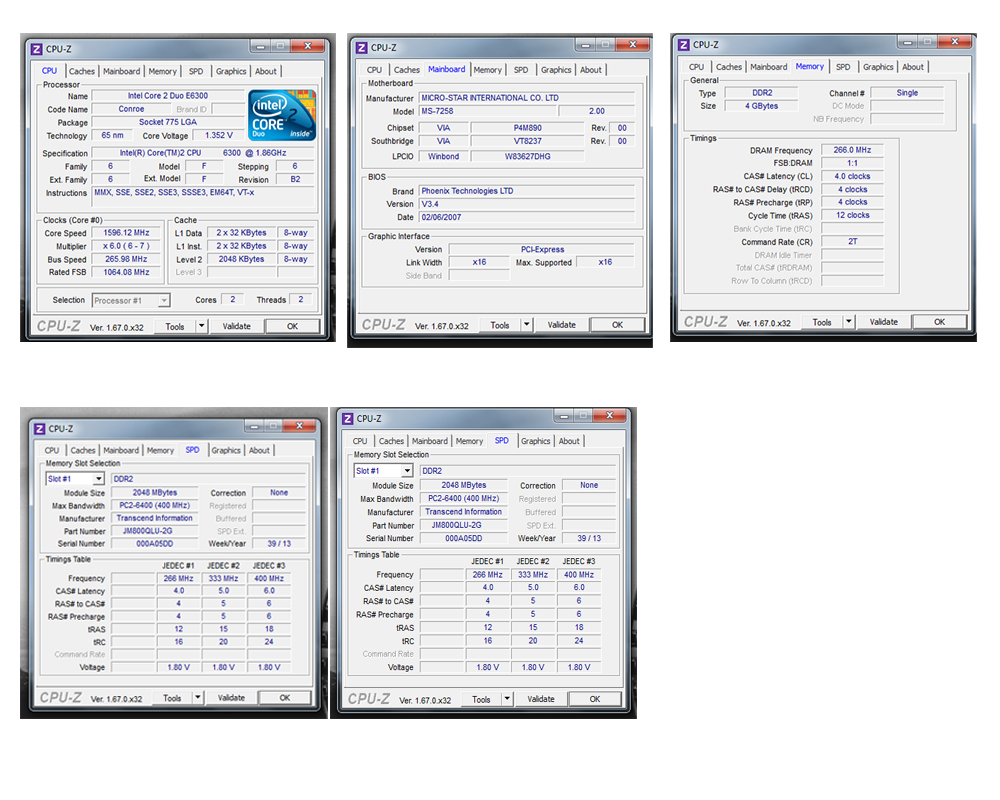
Task: Click Validate in CPU tab window
Action: point(237,326)
